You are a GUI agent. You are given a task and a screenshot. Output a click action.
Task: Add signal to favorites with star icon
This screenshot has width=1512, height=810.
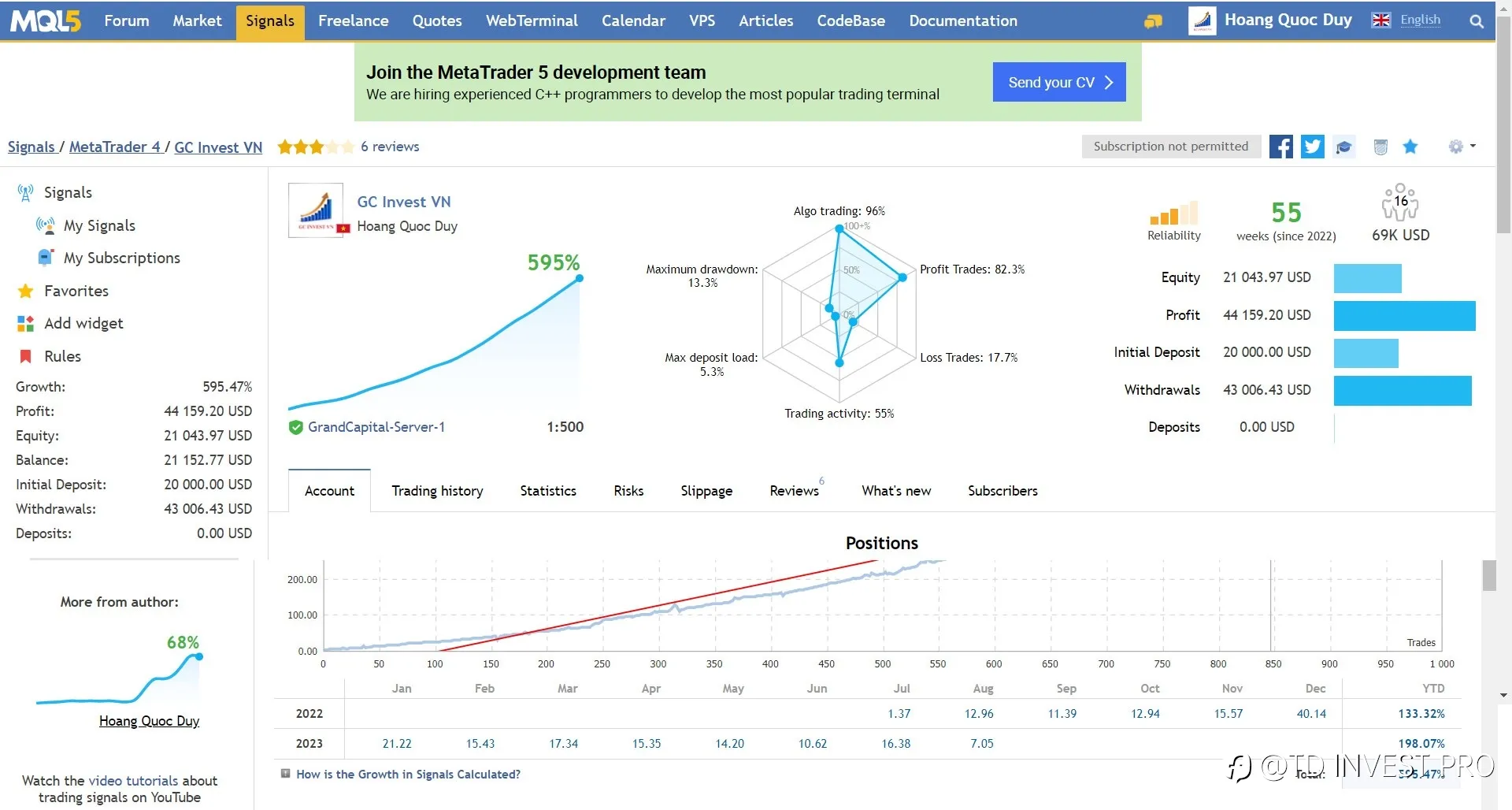(1410, 147)
